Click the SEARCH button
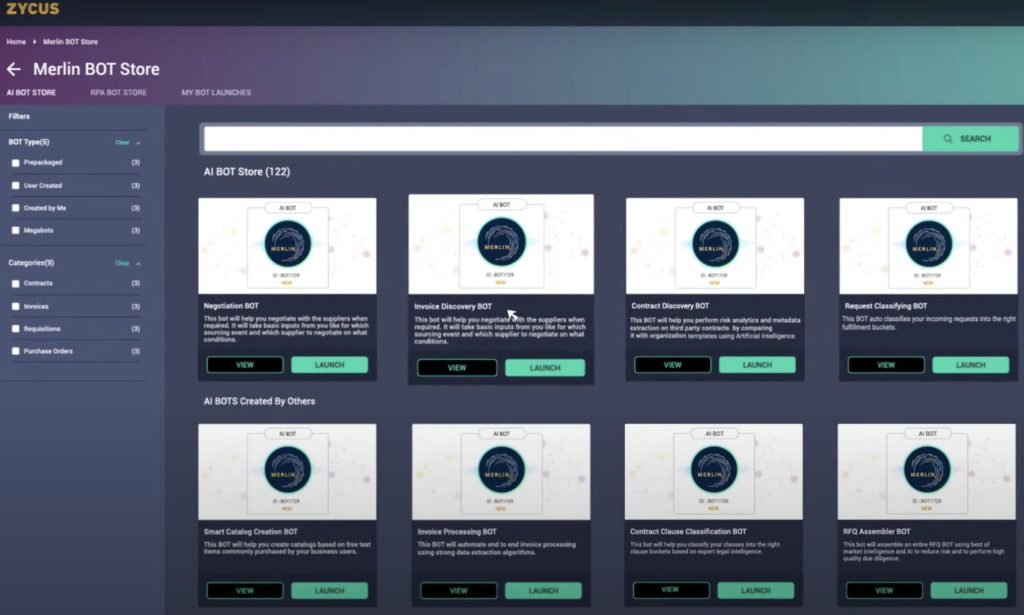This screenshot has width=1024, height=615. [970, 139]
